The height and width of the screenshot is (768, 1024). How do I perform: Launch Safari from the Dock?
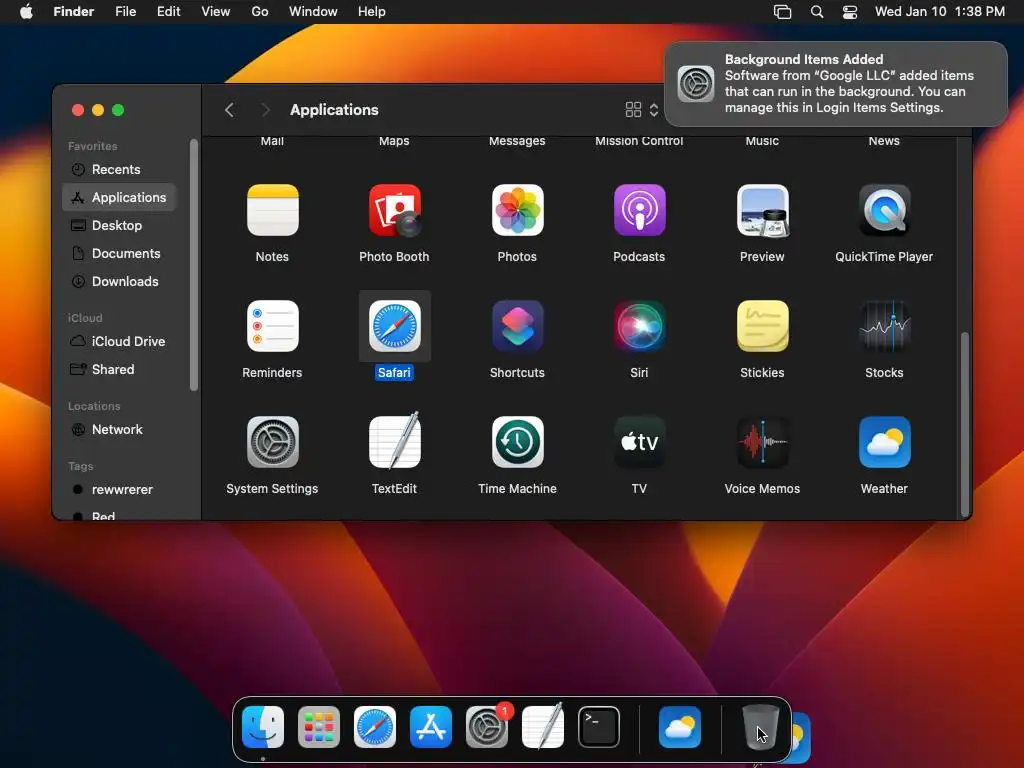click(x=375, y=727)
